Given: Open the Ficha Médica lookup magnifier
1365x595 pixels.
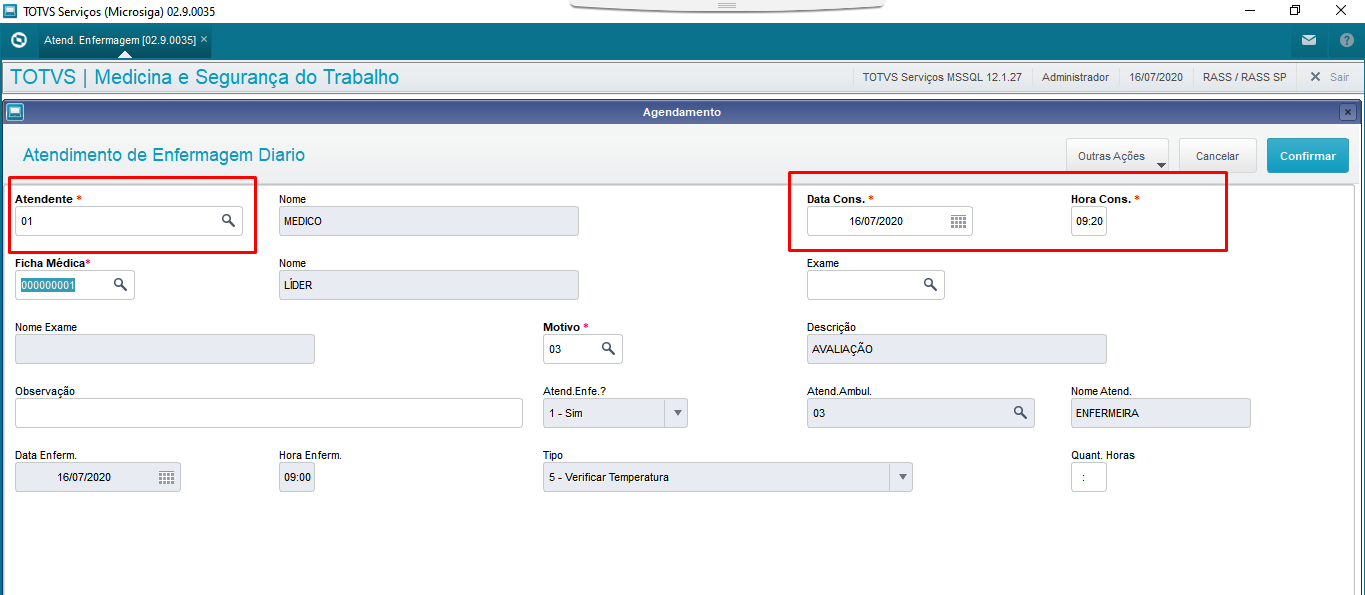Looking at the screenshot, I should (x=120, y=285).
